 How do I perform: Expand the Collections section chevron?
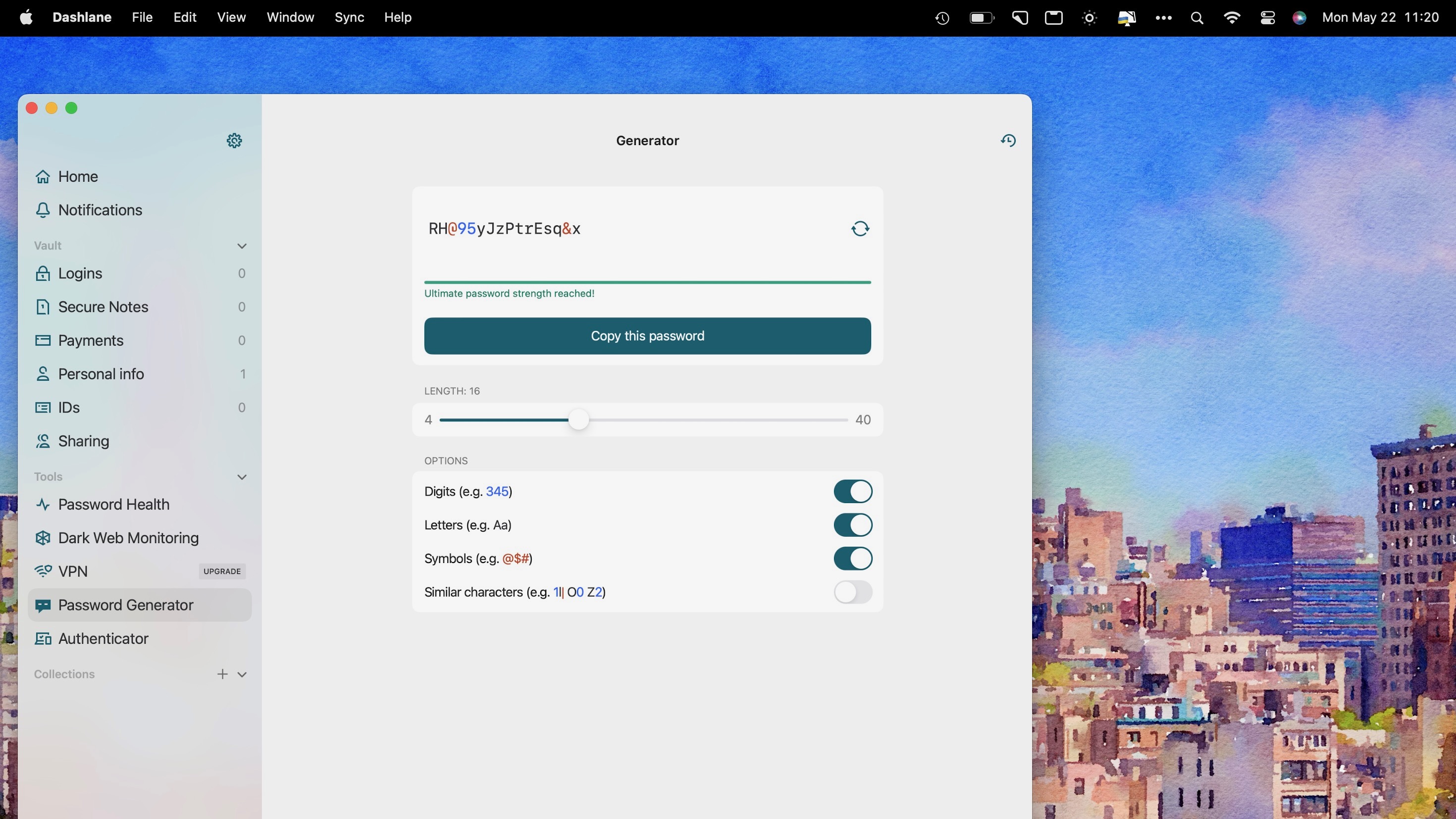click(242, 674)
